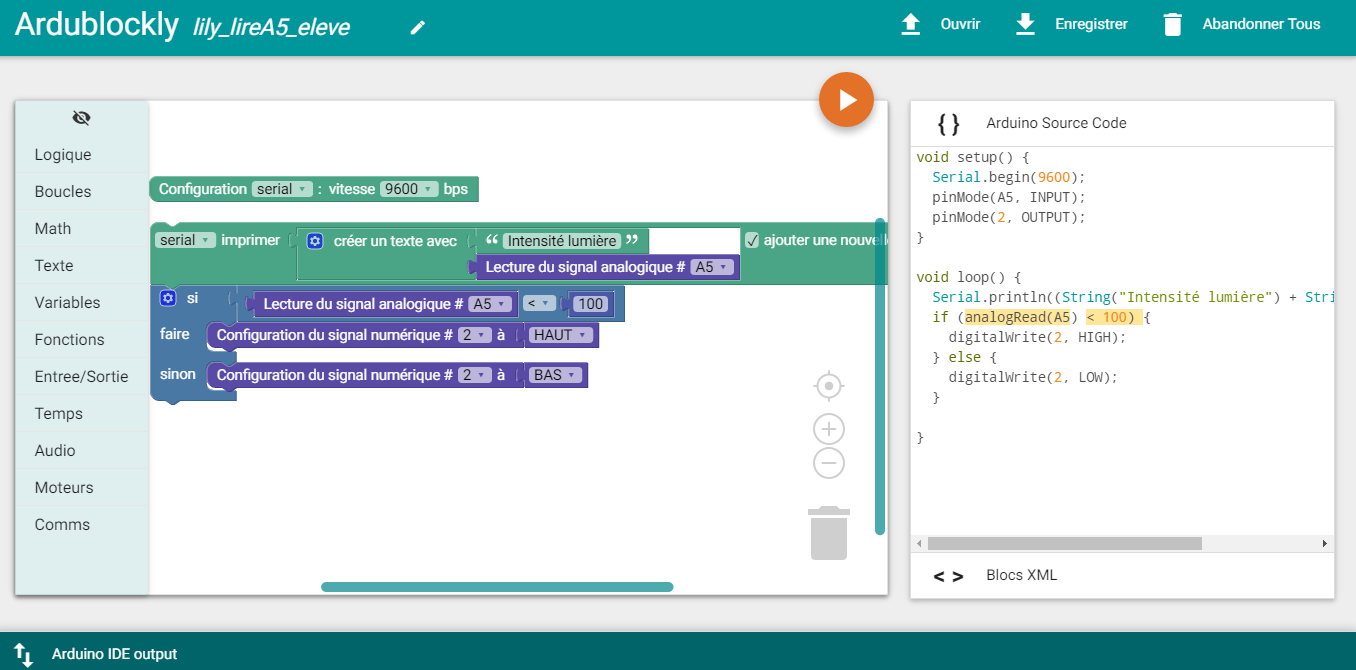Viewport: 1356px width, 670px height.
Task: Click the 100 number field in comparison
Action: point(591,304)
